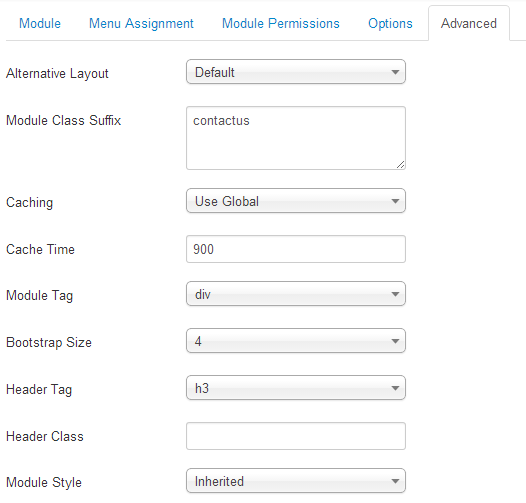Click the Alternative Layout dropdown arrow
This screenshot has width=526, height=503.
(x=395, y=72)
